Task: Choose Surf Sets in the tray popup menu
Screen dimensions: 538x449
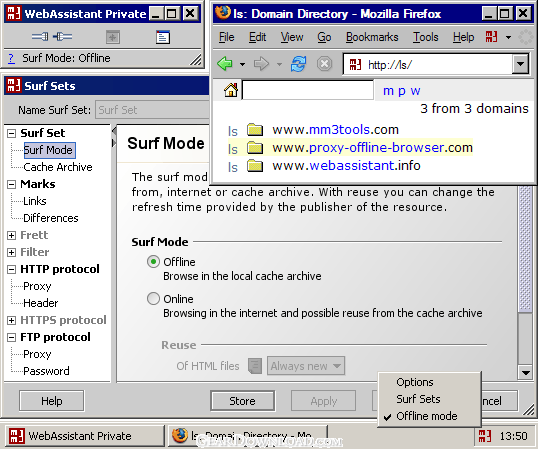Action: click(x=418, y=399)
